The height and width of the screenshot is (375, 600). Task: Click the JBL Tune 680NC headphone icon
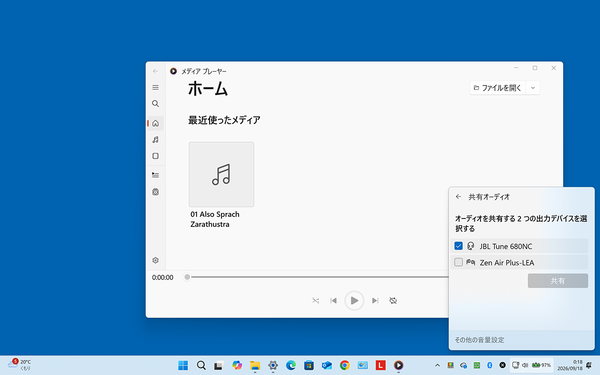471,246
